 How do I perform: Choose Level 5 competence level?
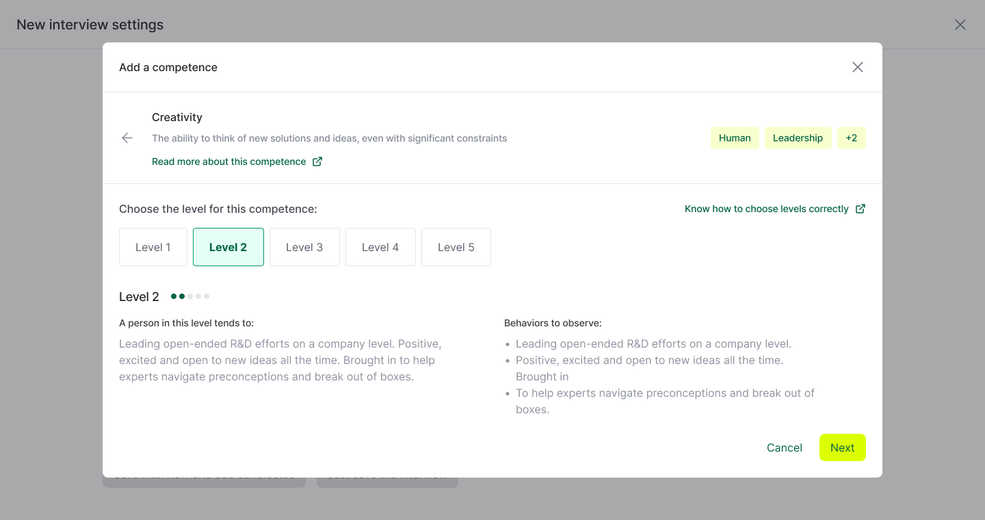[456, 247]
